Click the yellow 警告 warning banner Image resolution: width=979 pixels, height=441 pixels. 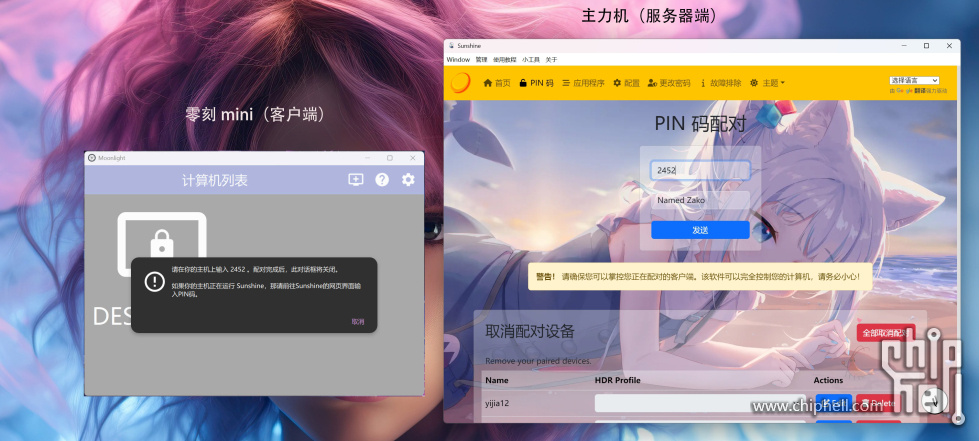(700, 276)
